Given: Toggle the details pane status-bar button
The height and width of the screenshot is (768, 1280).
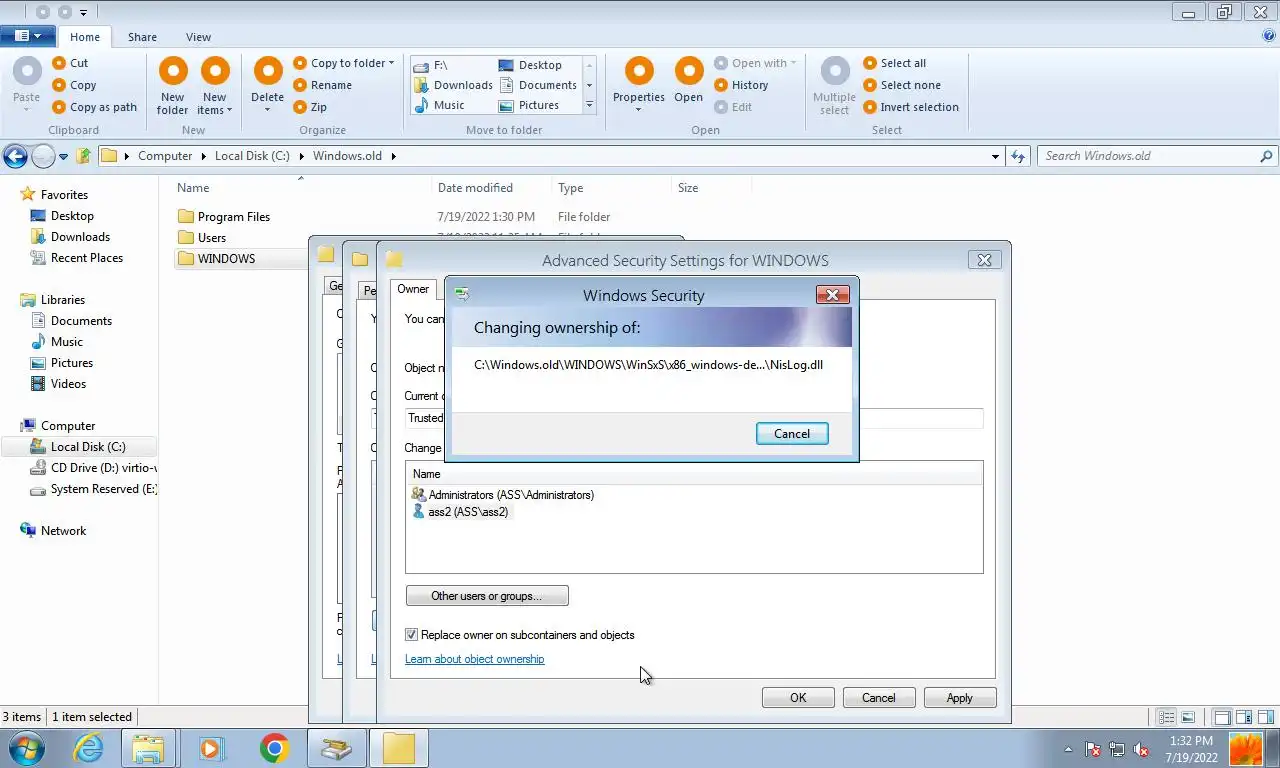Looking at the screenshot, I should (1243, 717).
